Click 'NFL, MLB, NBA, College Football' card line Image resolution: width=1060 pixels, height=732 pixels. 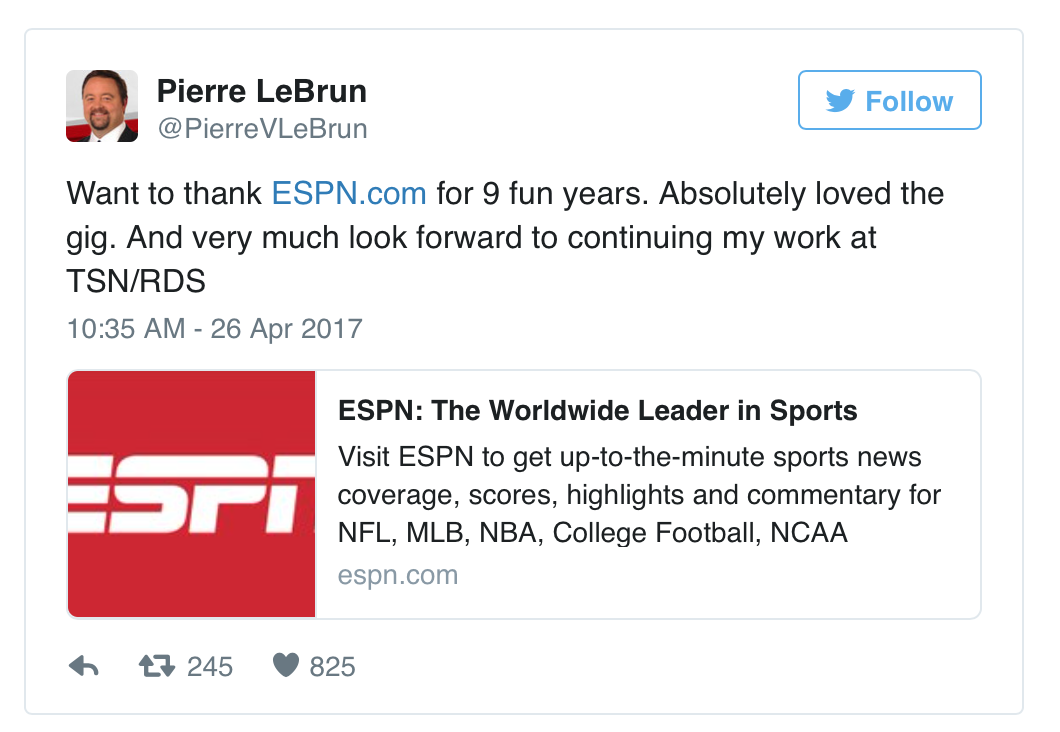(550, 533)
